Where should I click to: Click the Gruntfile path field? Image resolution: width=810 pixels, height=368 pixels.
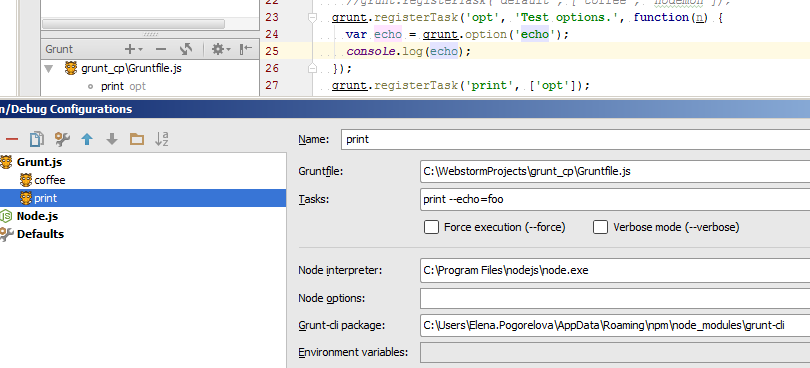coord(615,171)
